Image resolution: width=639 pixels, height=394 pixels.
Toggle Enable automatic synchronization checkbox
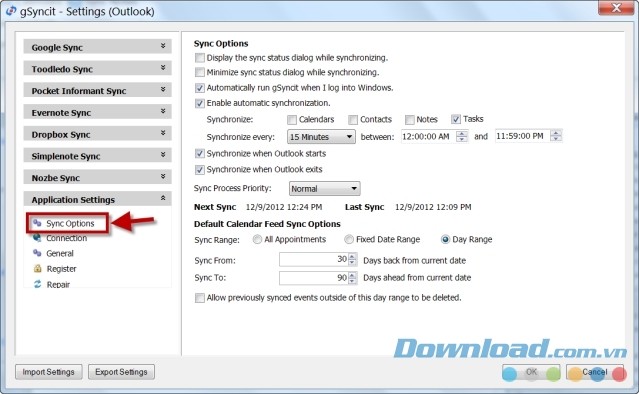200,103
